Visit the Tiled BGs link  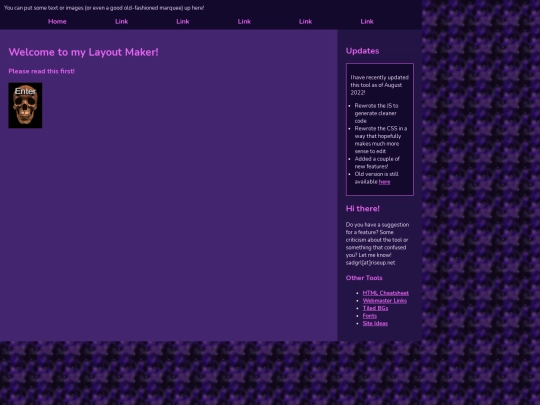pyautogui.click(x=375, y=308)
